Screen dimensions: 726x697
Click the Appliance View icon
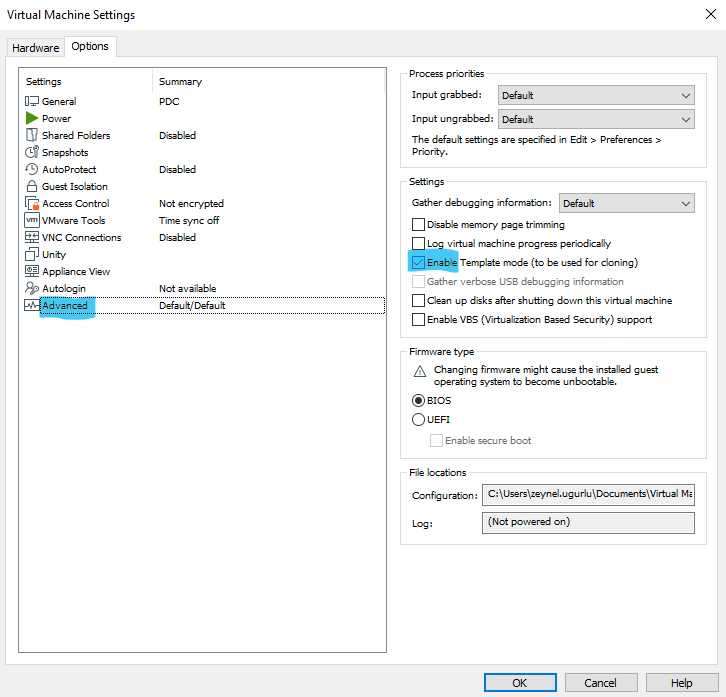pos(31,271)
